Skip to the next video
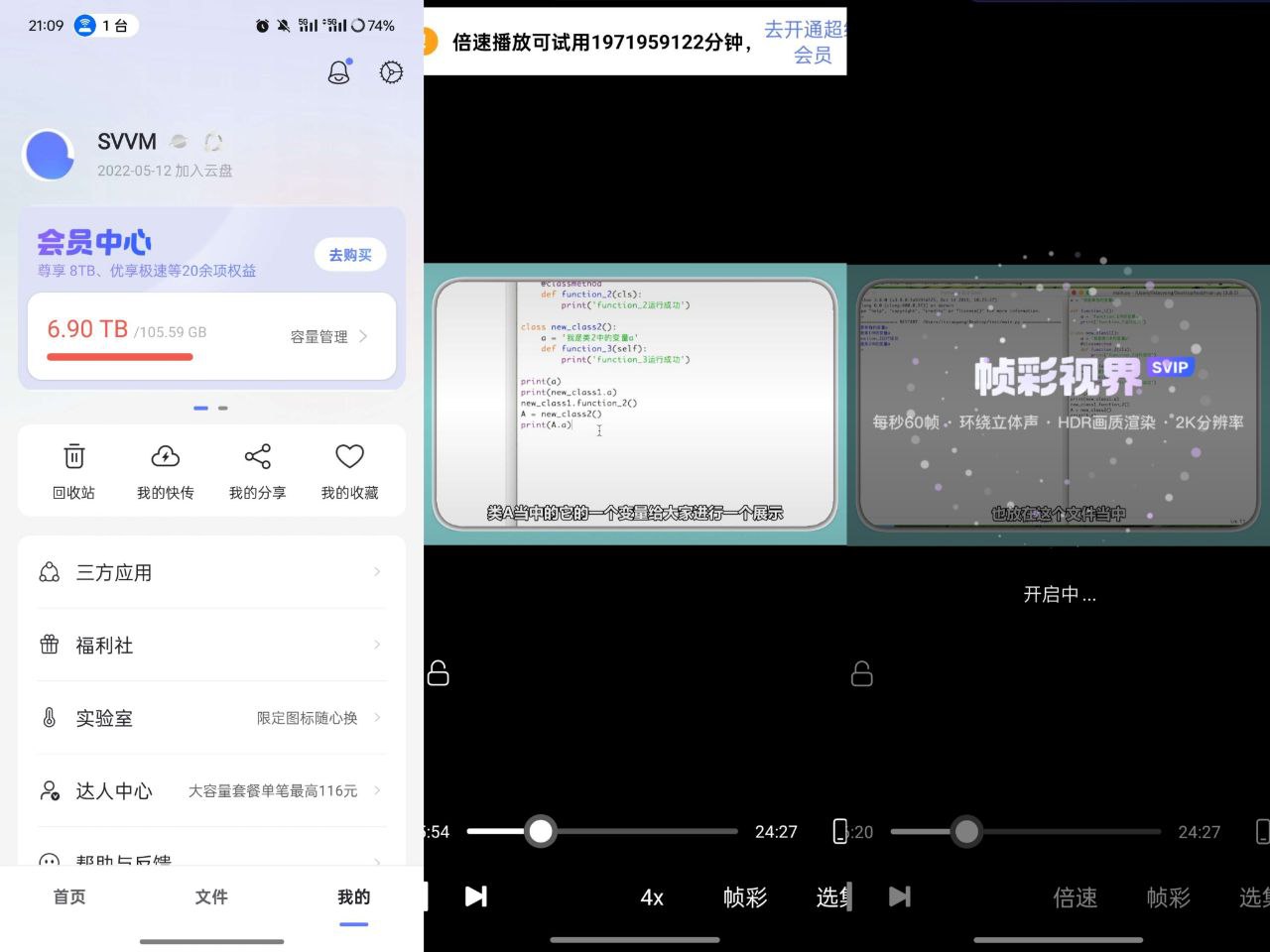This screenshot has height=952, width=1270. [476, 895]
